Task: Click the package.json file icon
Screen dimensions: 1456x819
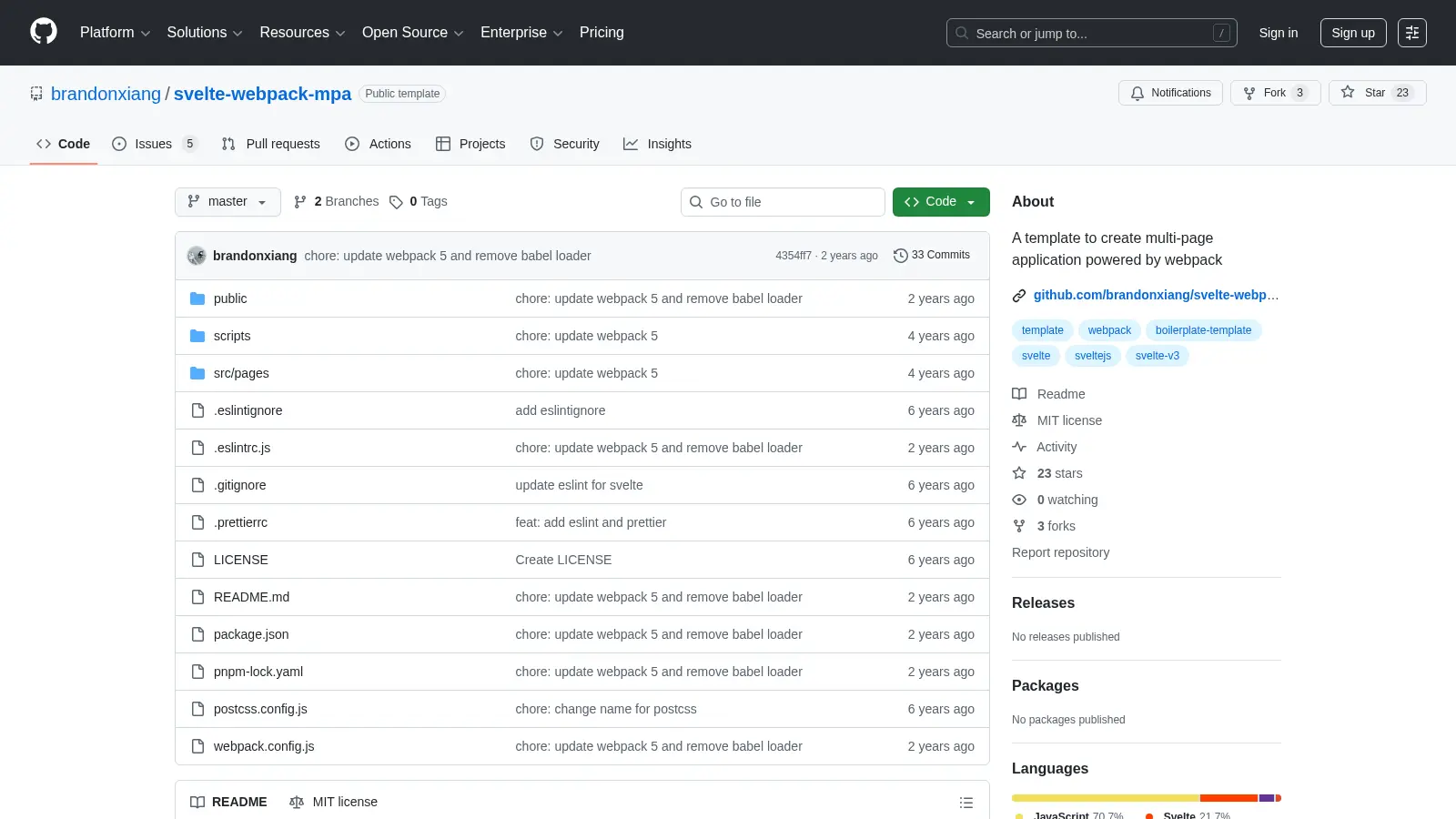Action: (197, 634)
